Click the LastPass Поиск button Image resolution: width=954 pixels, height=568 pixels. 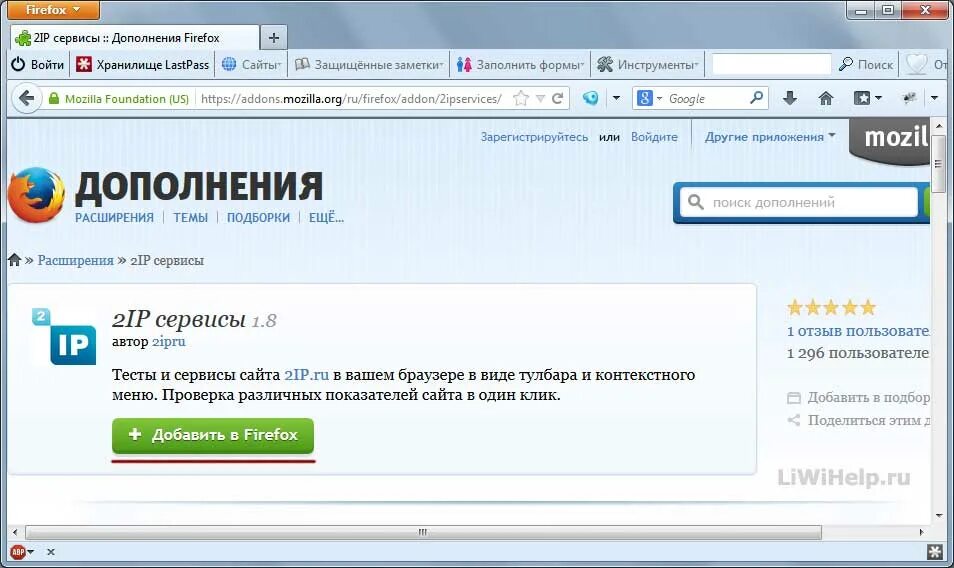click(x=866, y=64)
